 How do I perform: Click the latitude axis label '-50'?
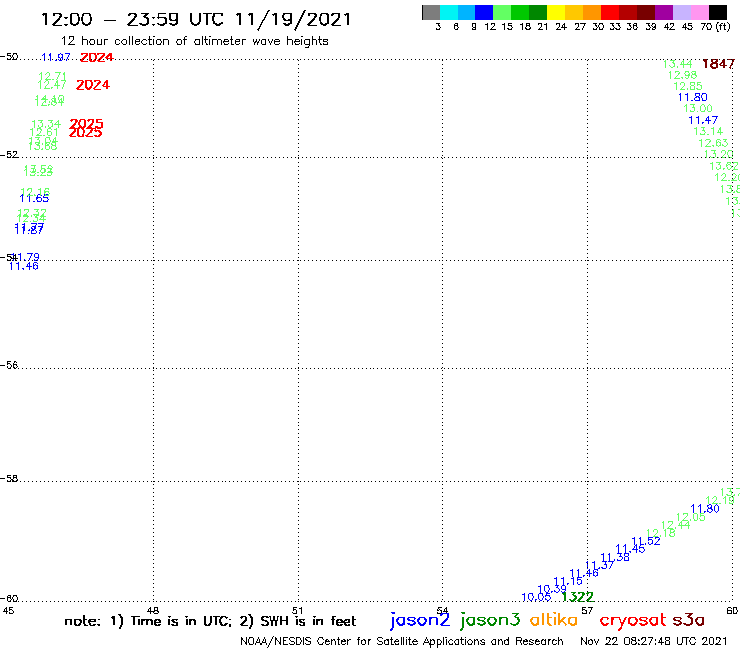pos(9,57)
